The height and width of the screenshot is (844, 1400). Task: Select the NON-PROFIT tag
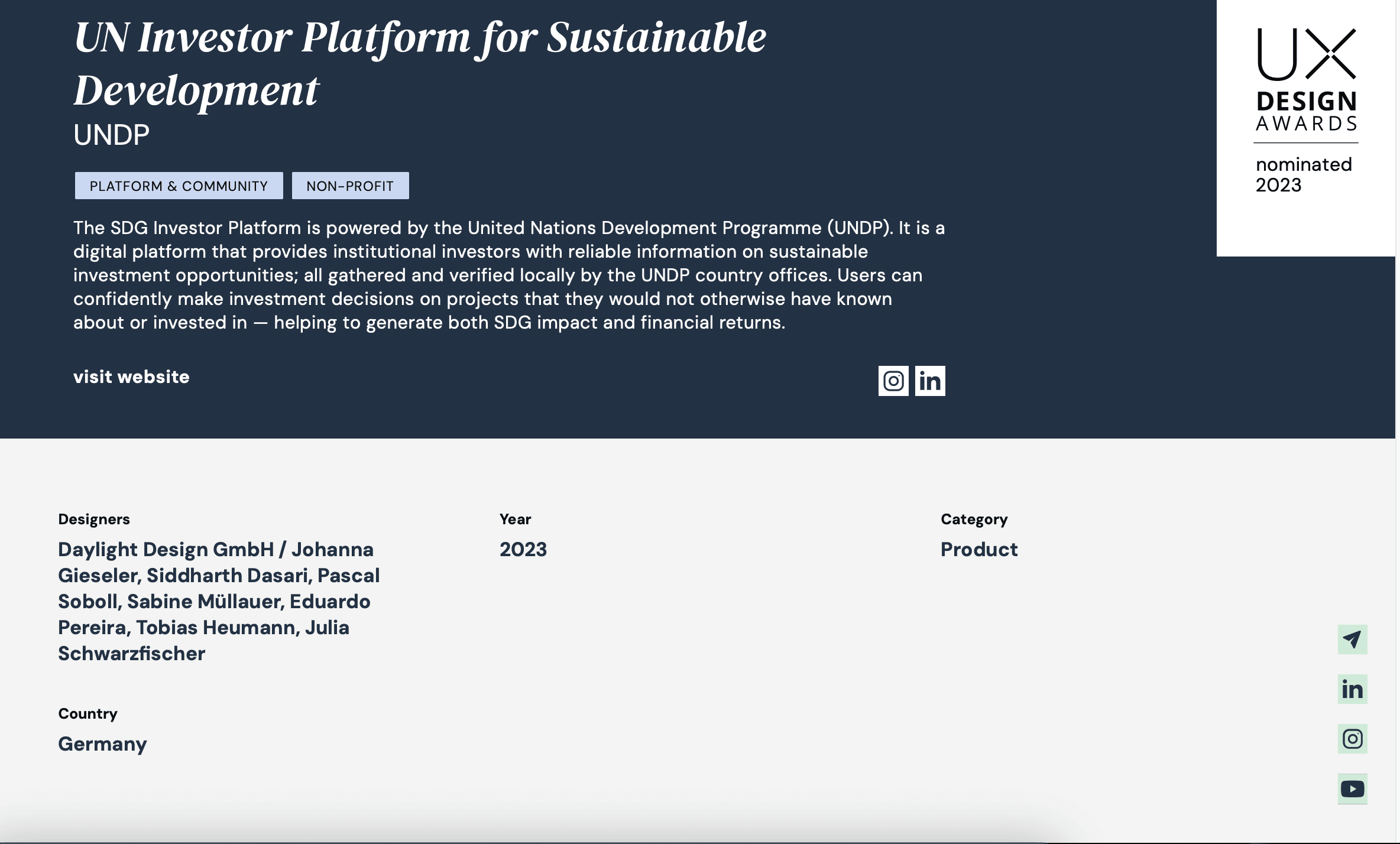(x=350, y=186)
